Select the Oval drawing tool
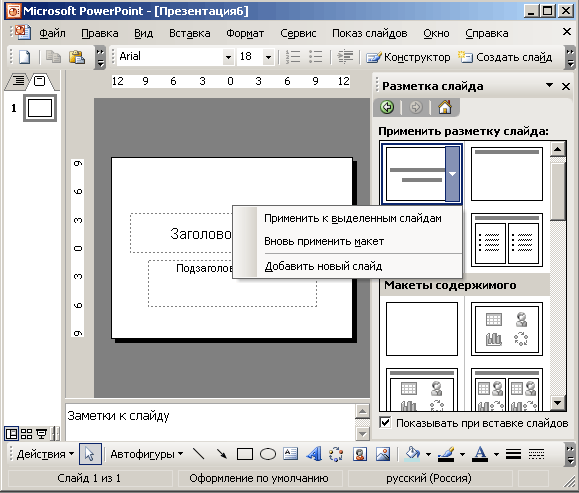579x493 pixels. click(x=268, y=454)
